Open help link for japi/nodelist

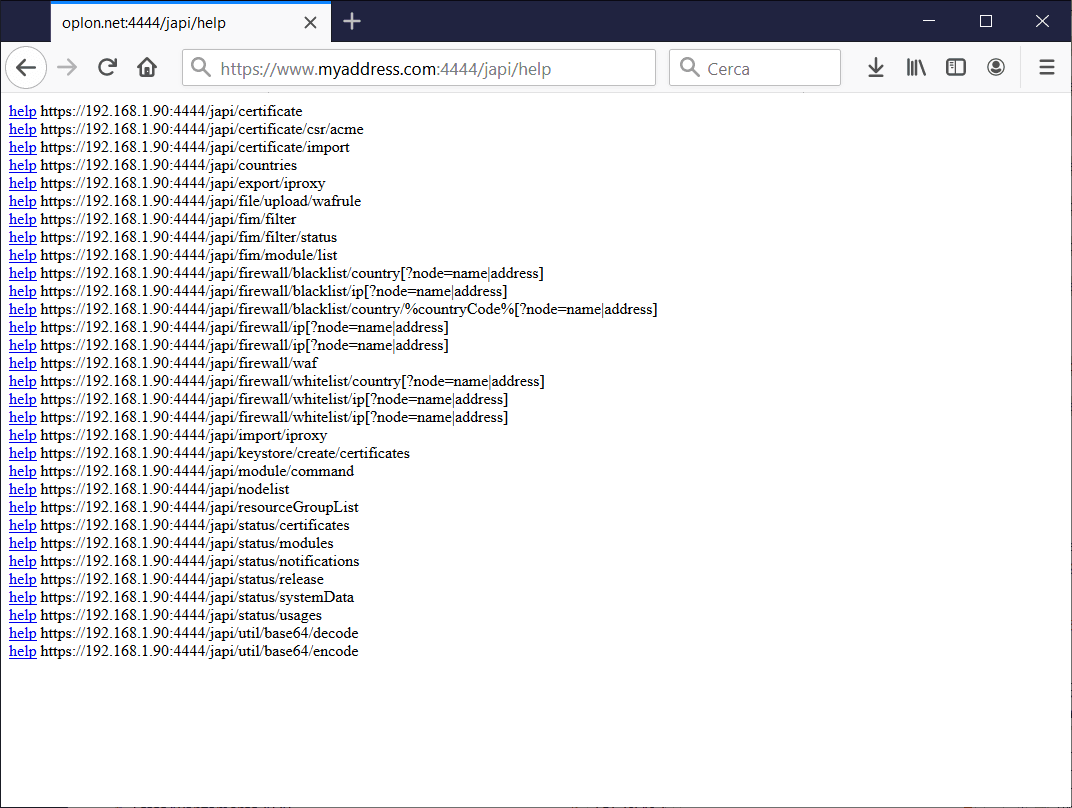point(23,489)
